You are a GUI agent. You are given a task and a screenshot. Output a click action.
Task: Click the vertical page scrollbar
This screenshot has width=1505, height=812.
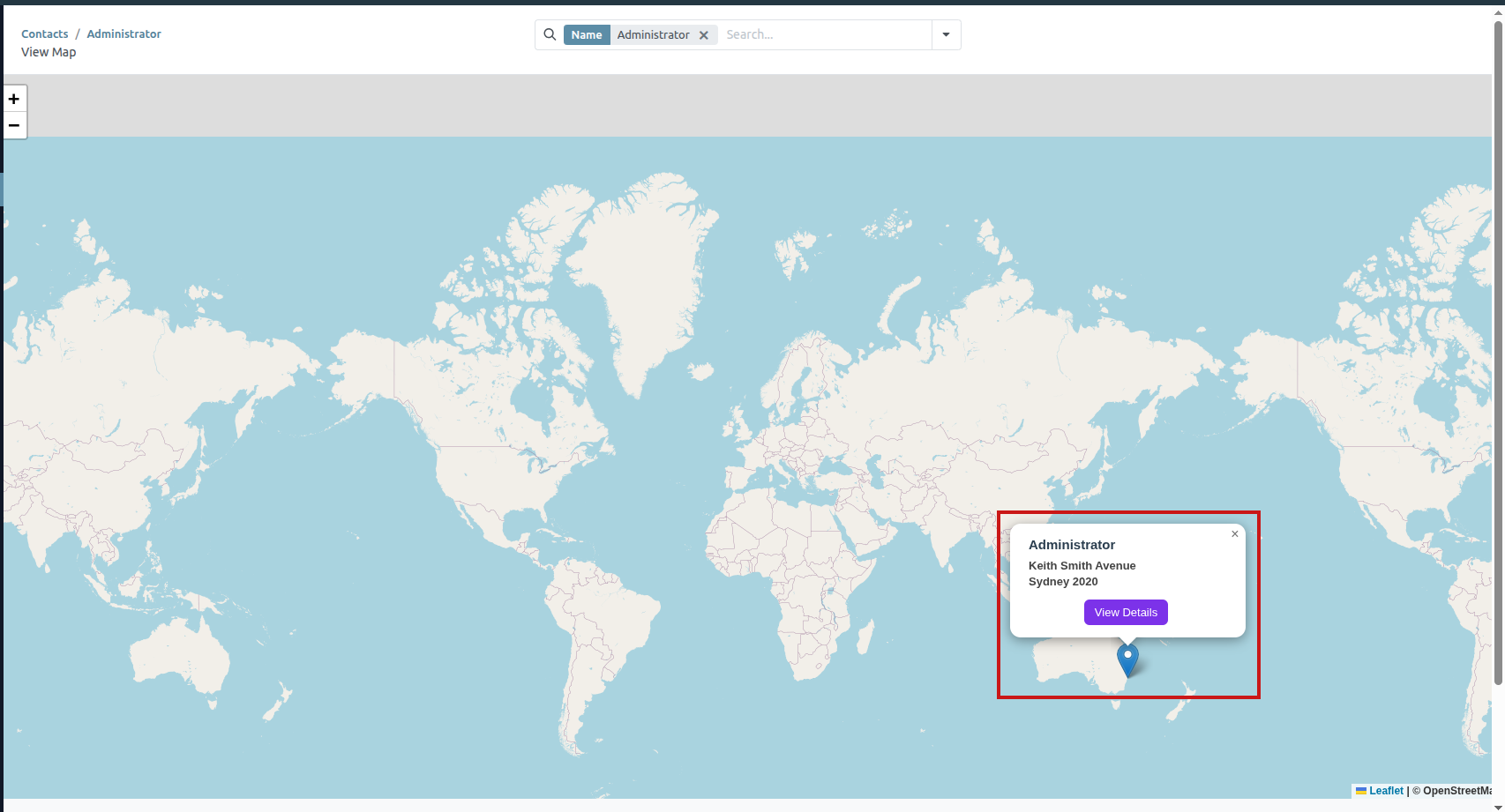click(x=1498, y=353)
